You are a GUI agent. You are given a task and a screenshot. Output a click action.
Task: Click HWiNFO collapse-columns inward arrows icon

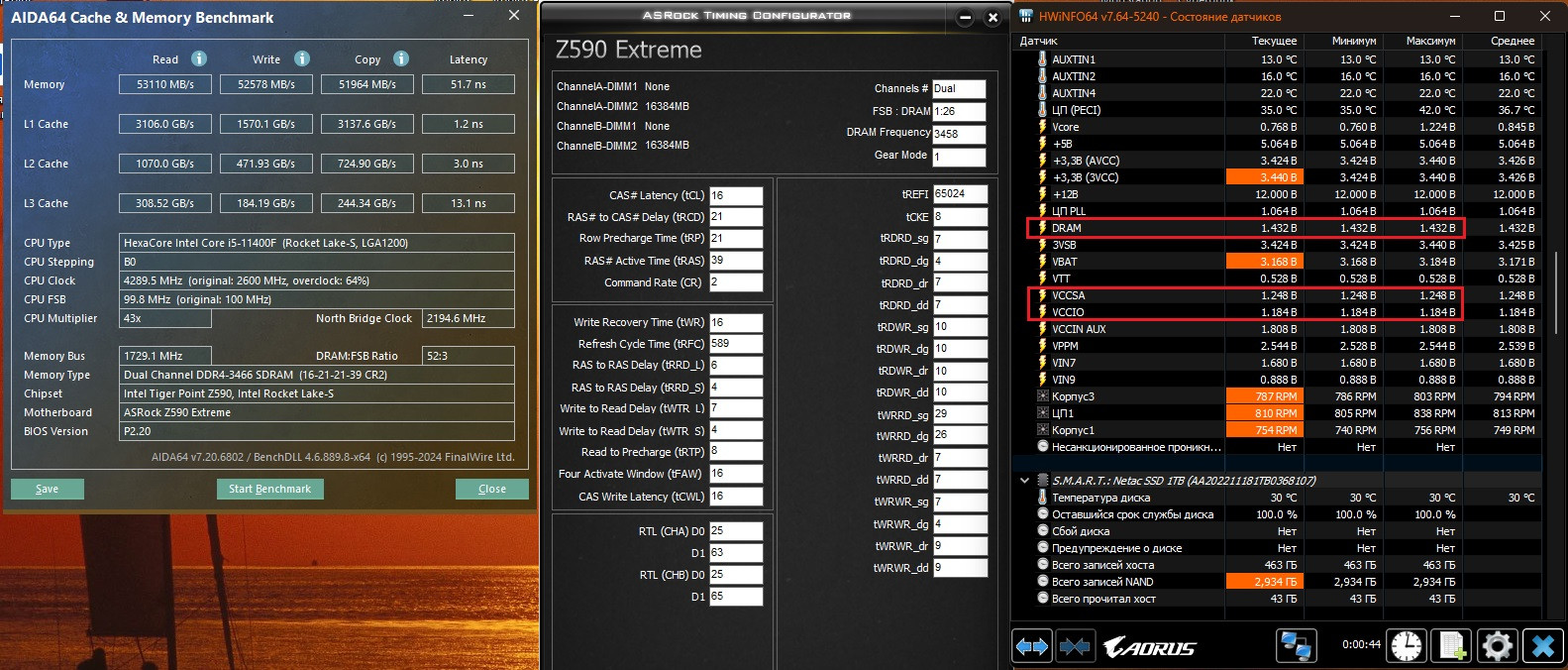1075,646
